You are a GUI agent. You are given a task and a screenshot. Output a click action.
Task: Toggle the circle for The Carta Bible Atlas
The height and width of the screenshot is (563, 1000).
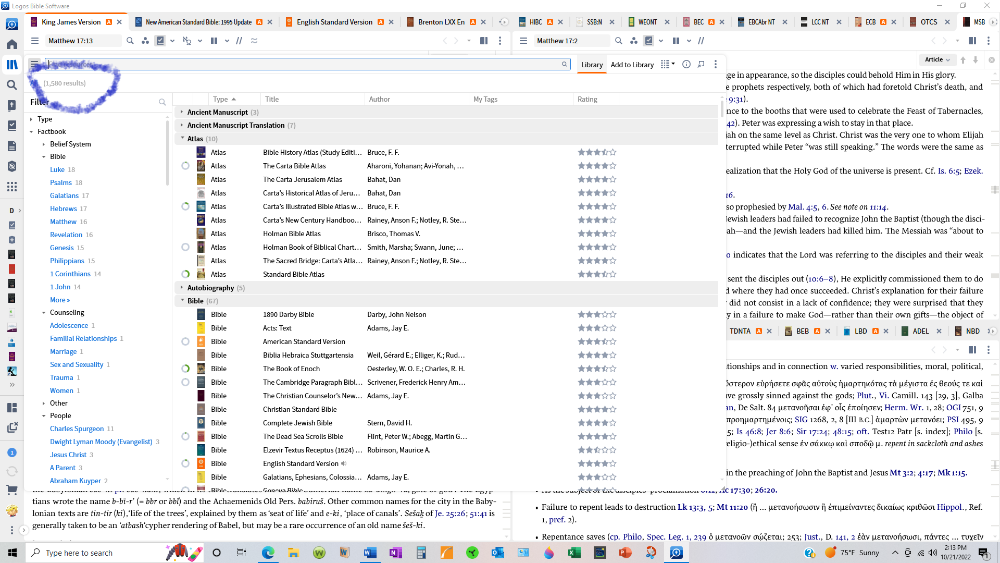coord(185,166)
